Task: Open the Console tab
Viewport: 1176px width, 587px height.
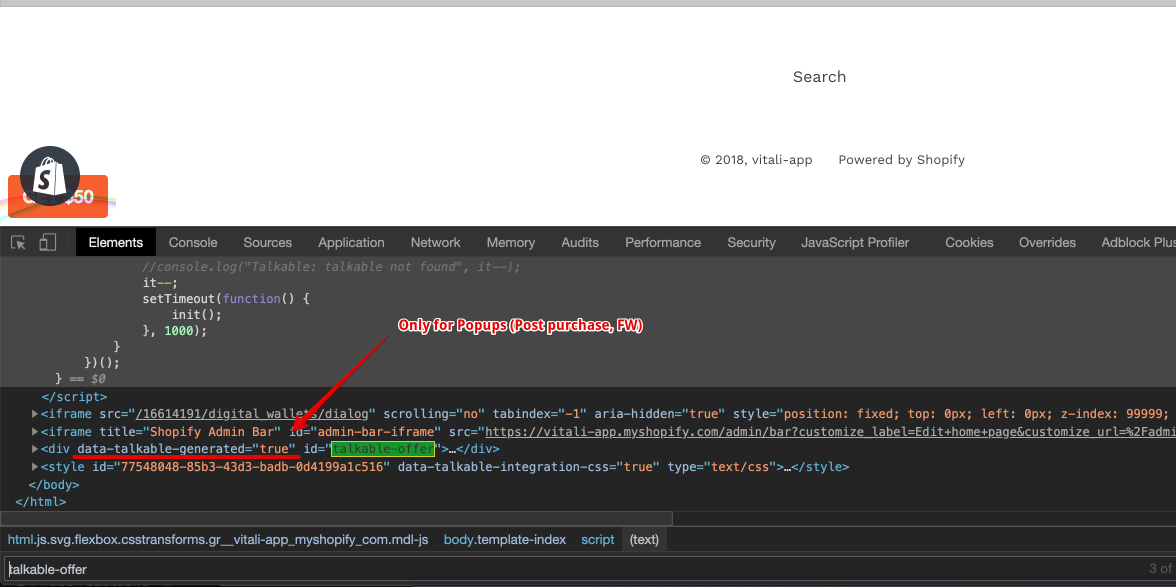Action: 193,242
